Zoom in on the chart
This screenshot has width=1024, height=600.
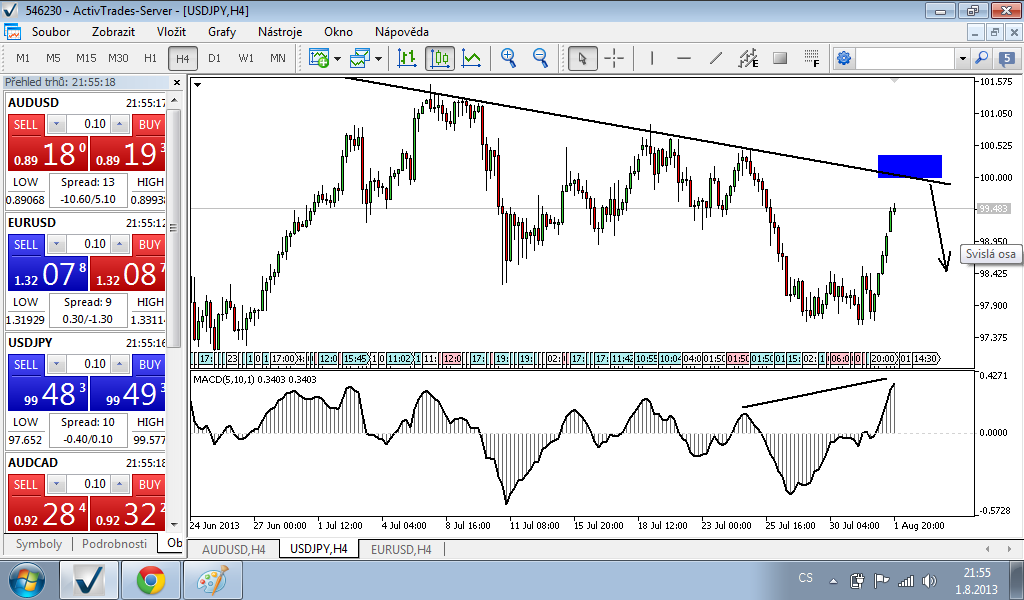click(x=509, y=58)
